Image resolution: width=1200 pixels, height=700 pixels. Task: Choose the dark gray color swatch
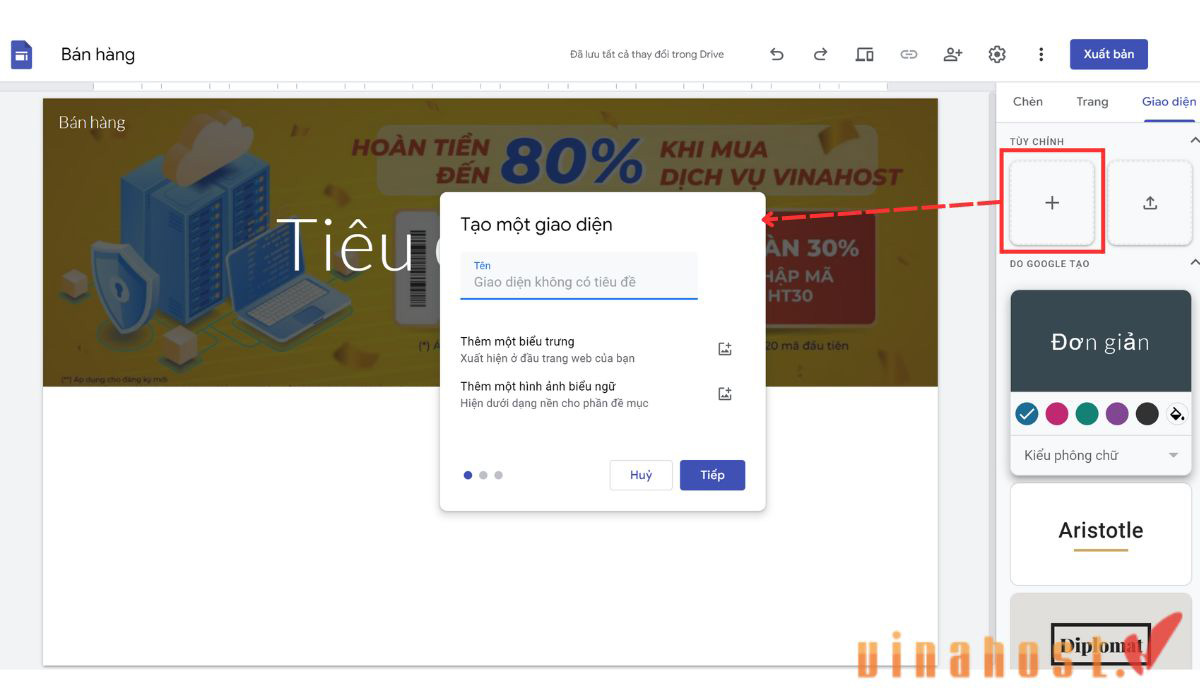tap(1147, 414)
